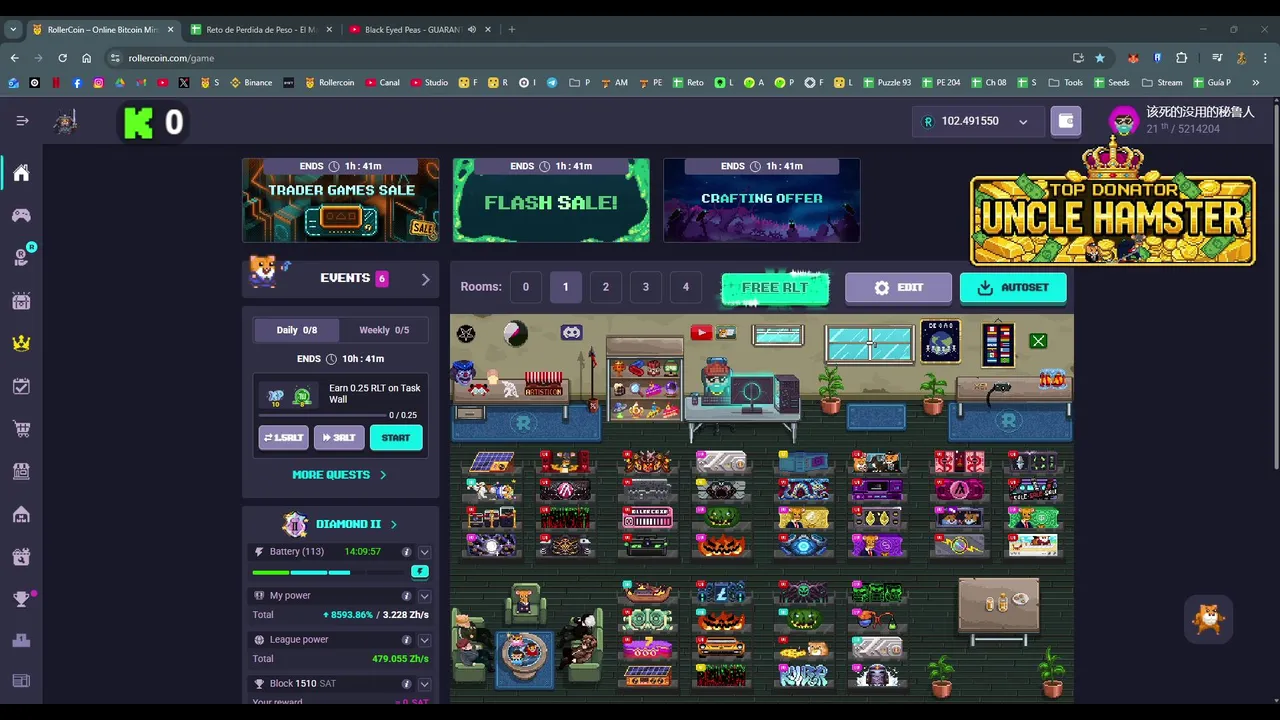Open the Instagram bookmark icon
The image size is (1280, 720).
pos(98,83)
